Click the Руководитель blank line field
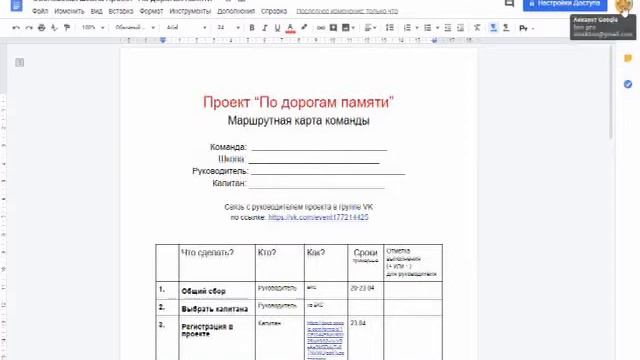The image size is (640, 360). (x=328, y=171)
